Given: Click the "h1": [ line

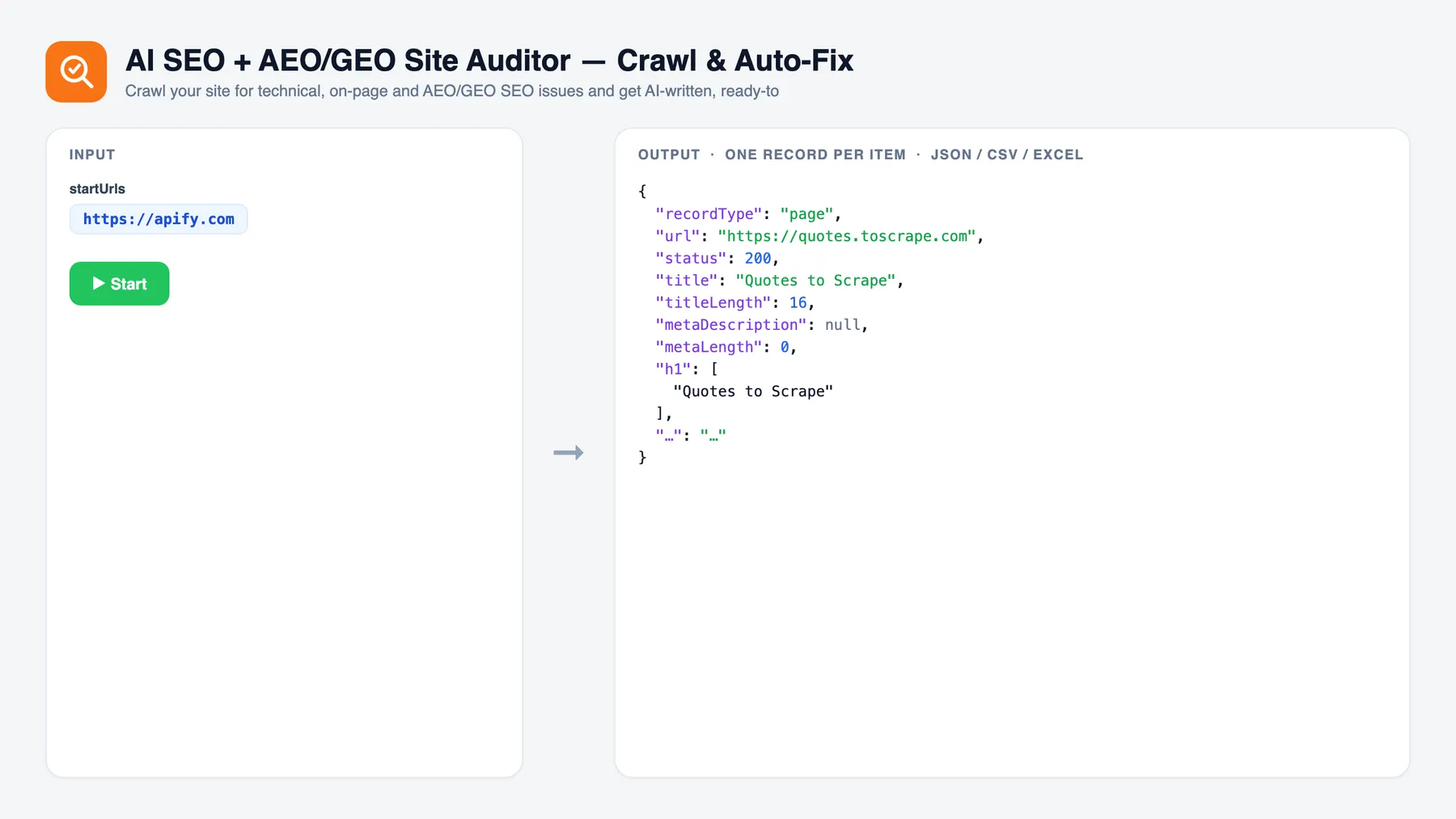Looking at the screenshot, I should [x=687, y=369].
